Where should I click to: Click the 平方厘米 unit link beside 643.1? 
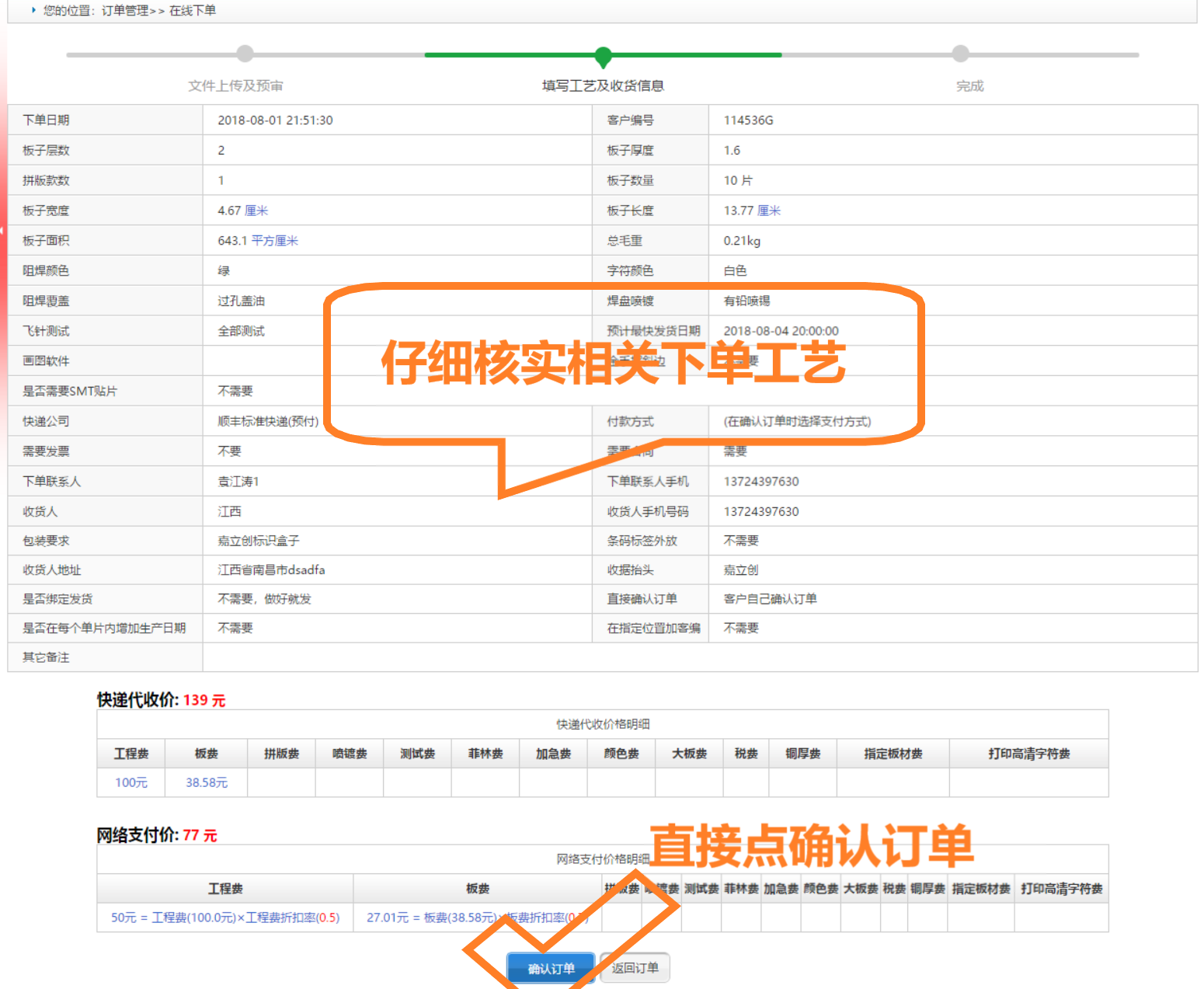click(275, 241)
